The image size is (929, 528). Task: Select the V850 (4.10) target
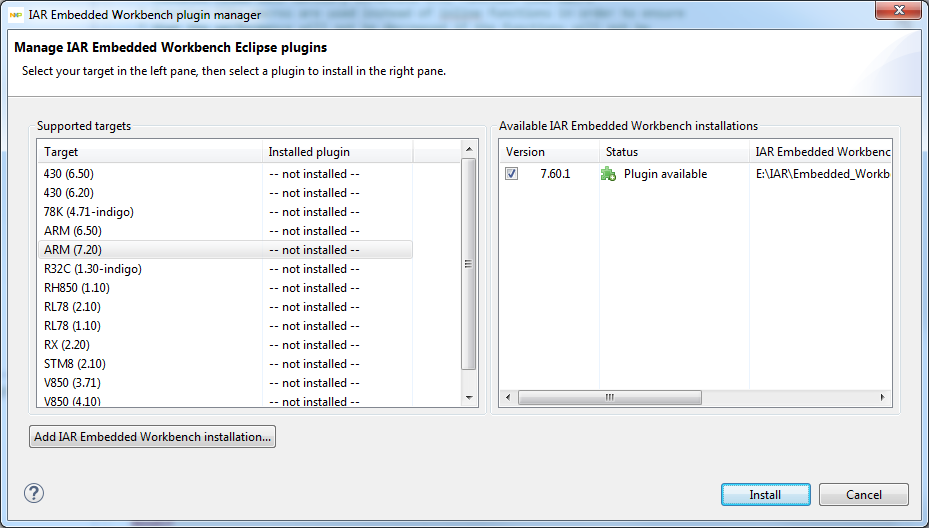click(x=225, y=401)
